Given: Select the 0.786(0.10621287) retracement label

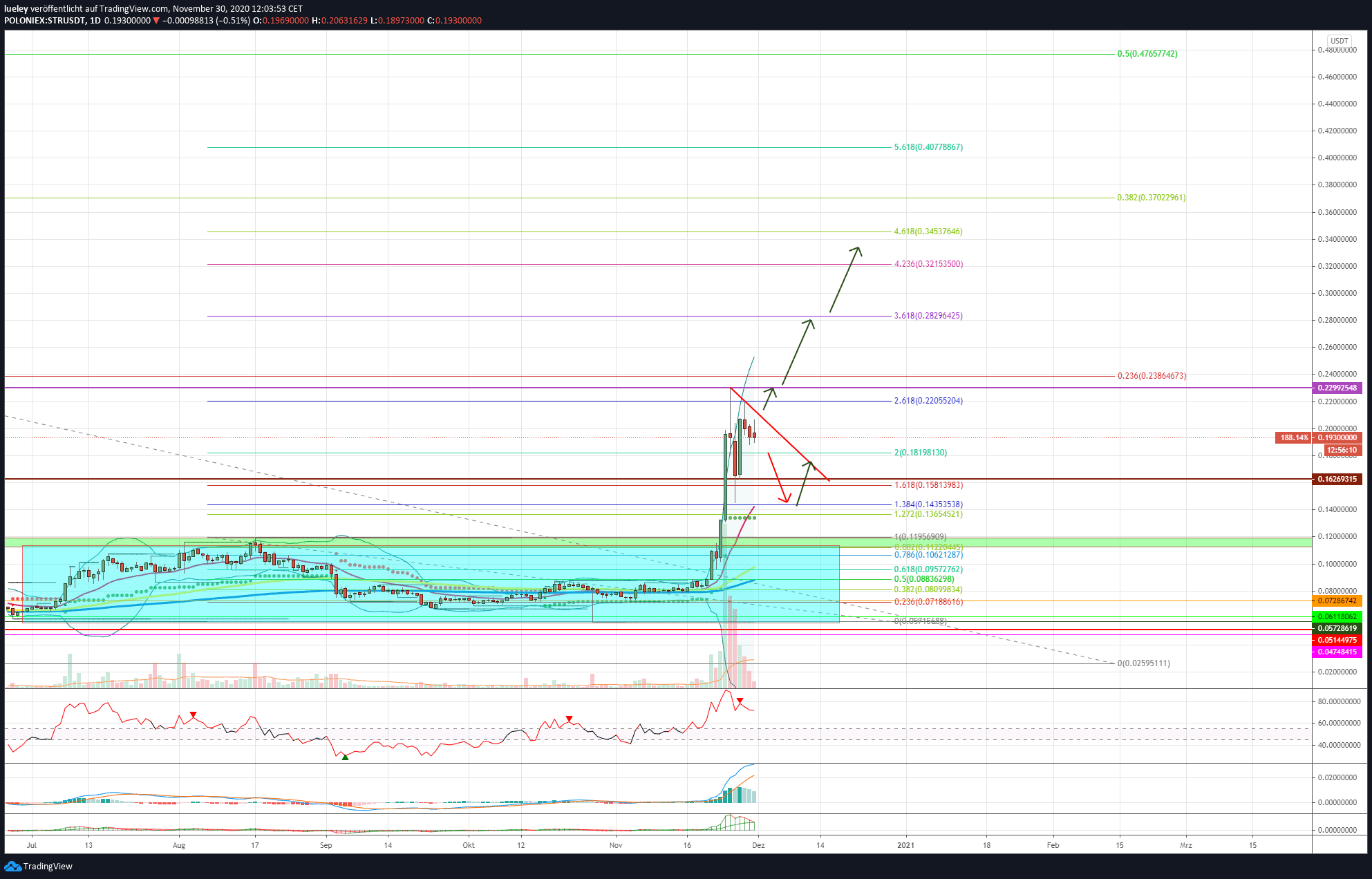Looking at the screenshot, I should point(928,555).
